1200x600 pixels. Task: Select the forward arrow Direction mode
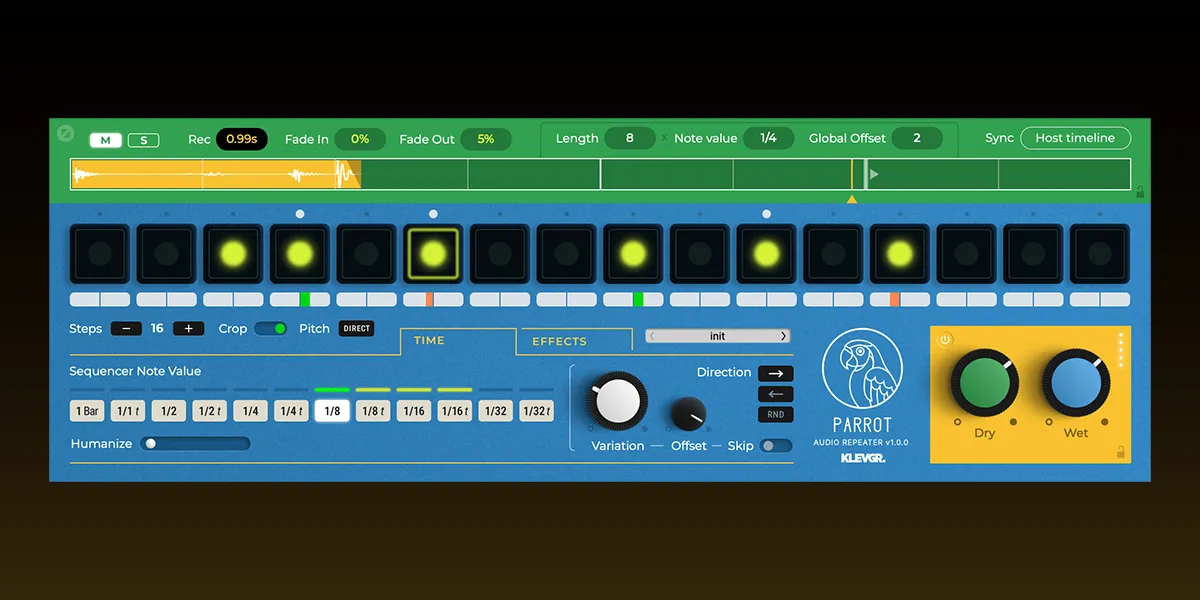pos(775,372)
